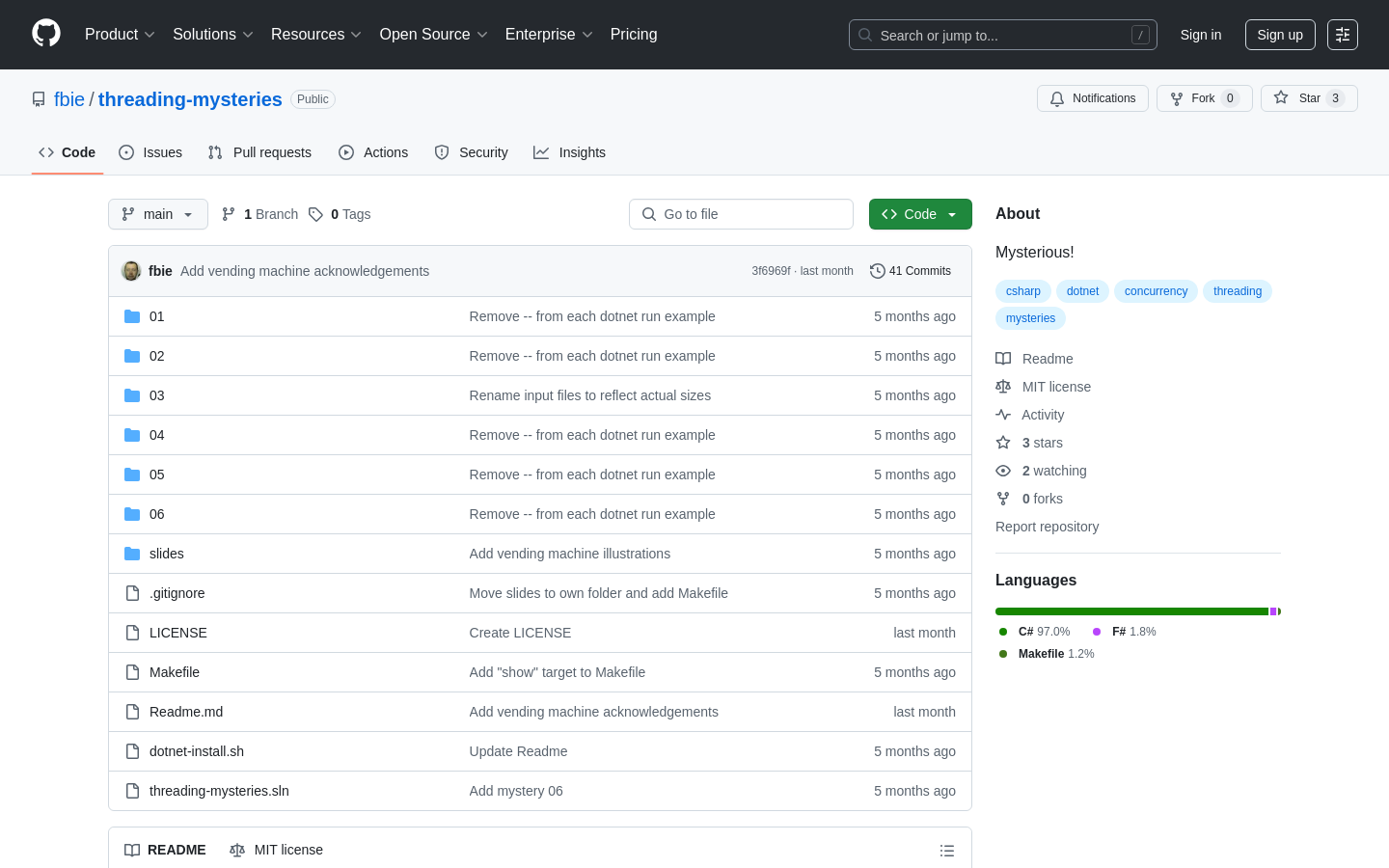Expand the Open Source menu
Viewport: 1389px width, 868px height.
pos(434,34)
